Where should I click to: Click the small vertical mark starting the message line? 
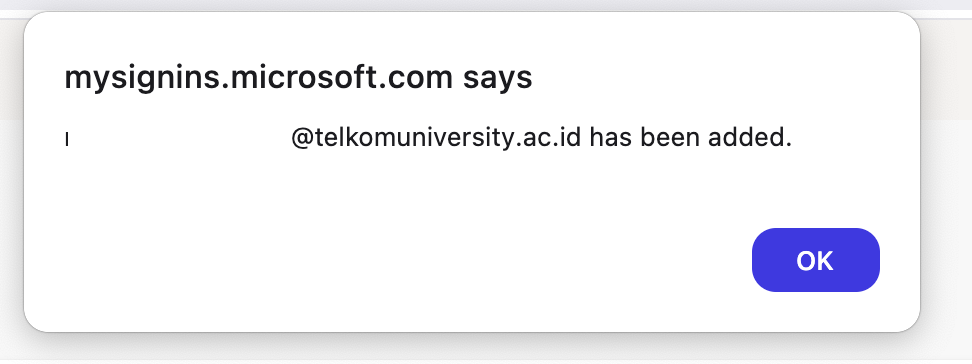click(67, 140)
